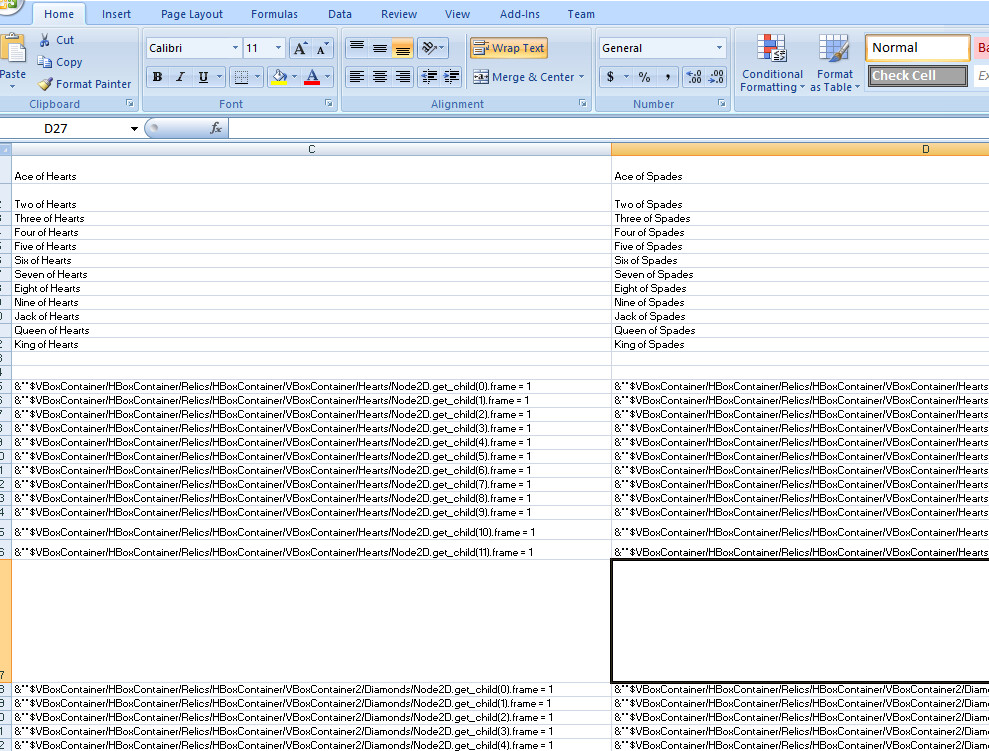Enable Merge & Center
989x751 pixels.
pos(527,76)
